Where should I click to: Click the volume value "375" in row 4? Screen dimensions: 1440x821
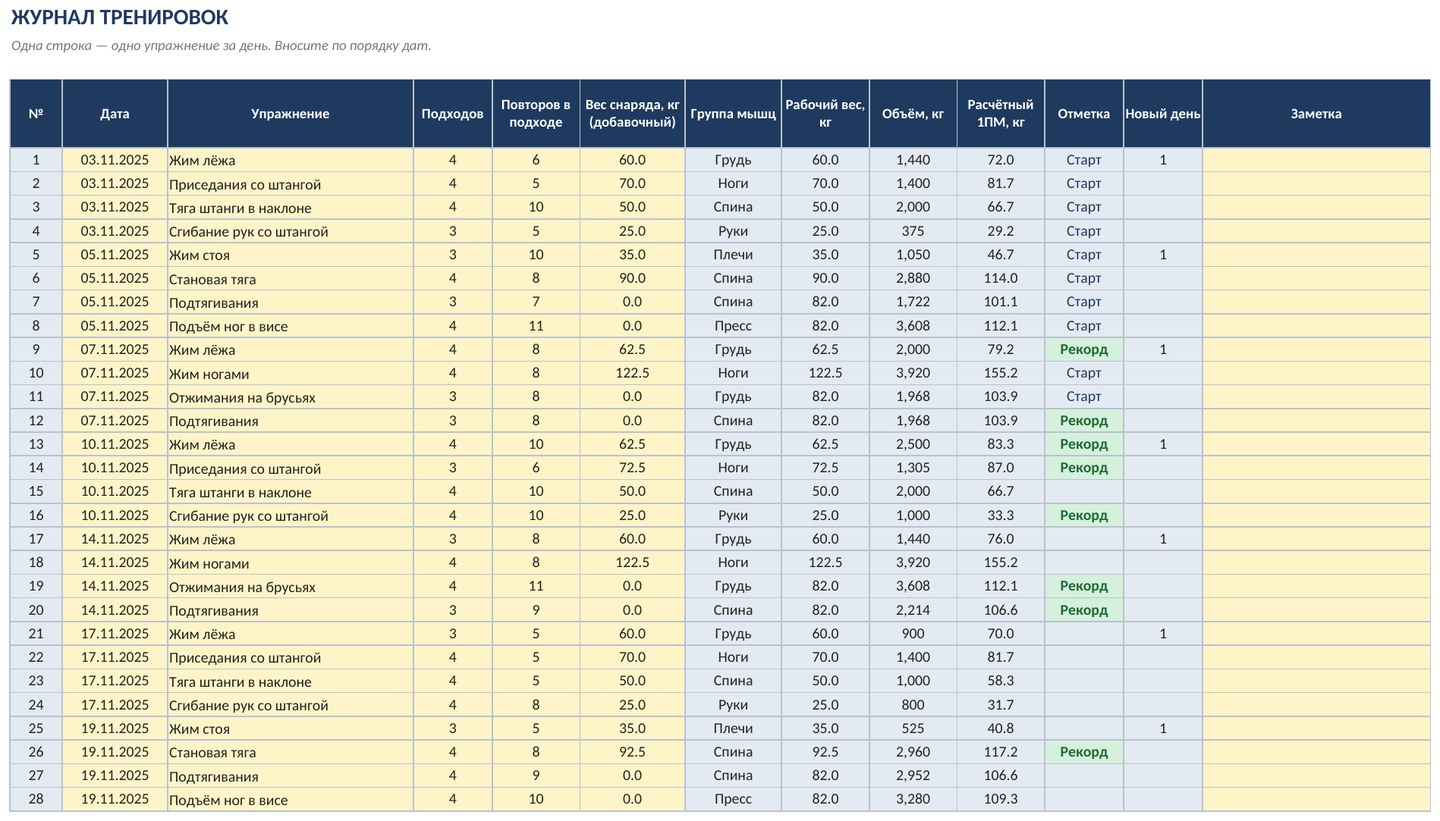click(x=913, y=231)
